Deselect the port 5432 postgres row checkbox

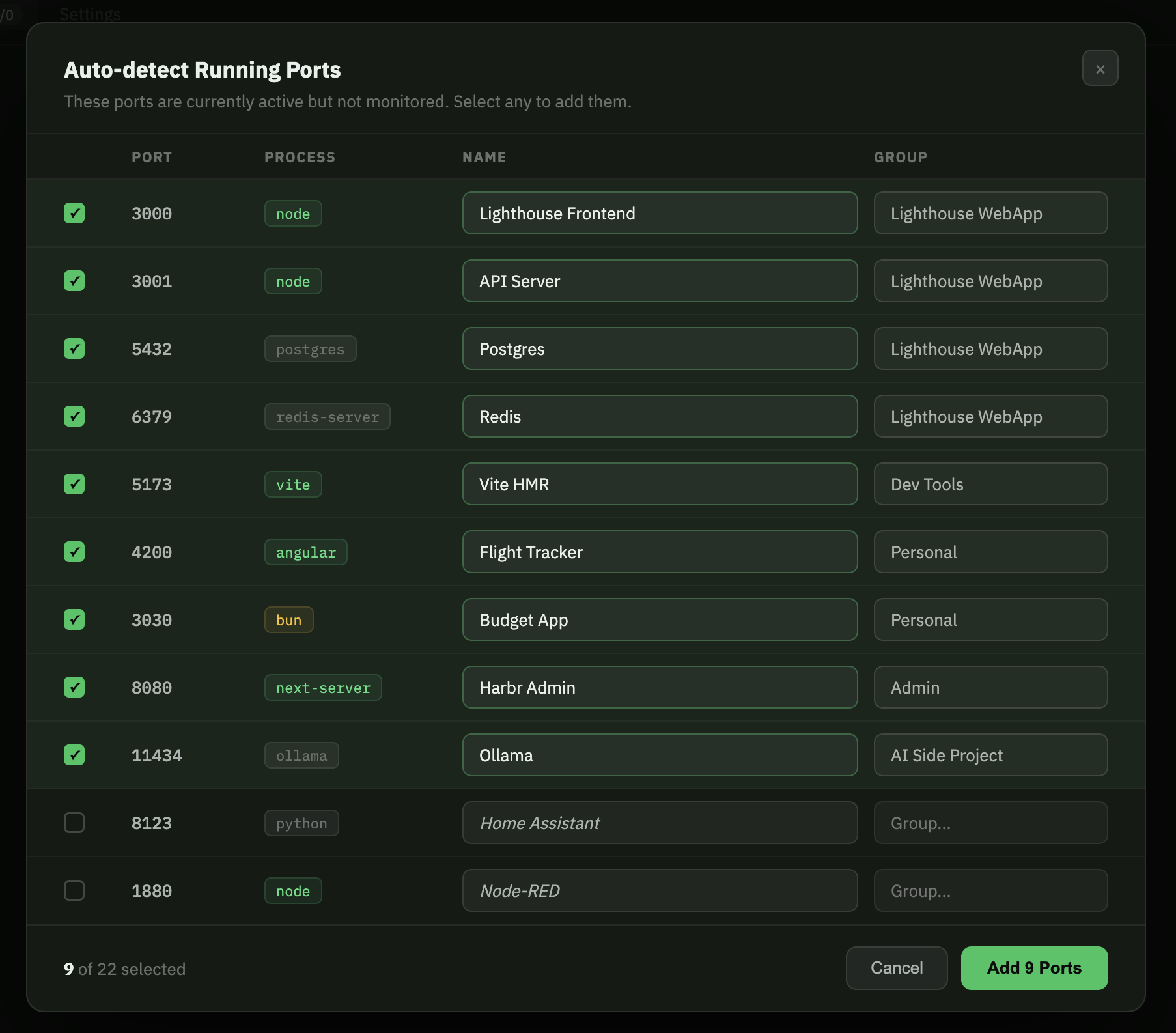(74, 348)
